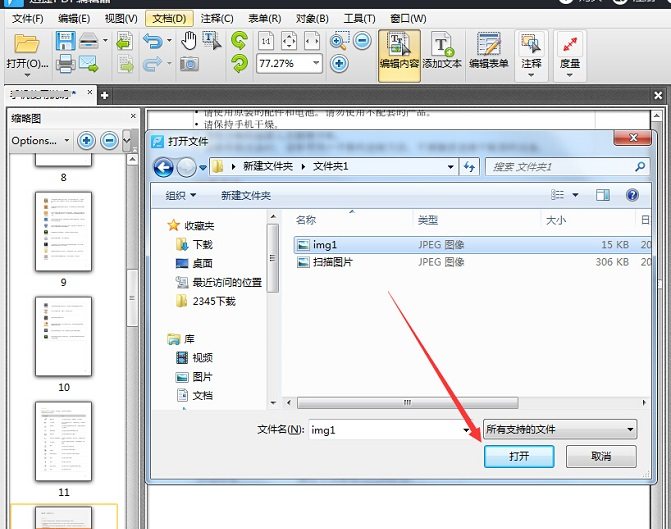
Task: Click toolbar zoom in plus icon
Action: click(339, 64)
